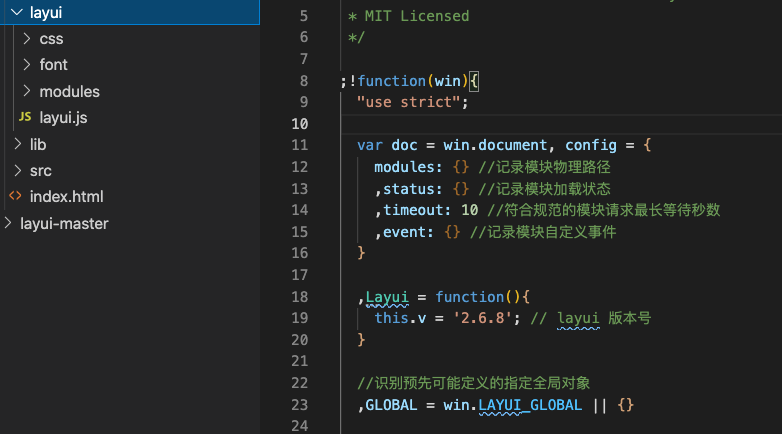782x434 pixels.
Task: Click the closing brace on line 20
Action: 361,340
